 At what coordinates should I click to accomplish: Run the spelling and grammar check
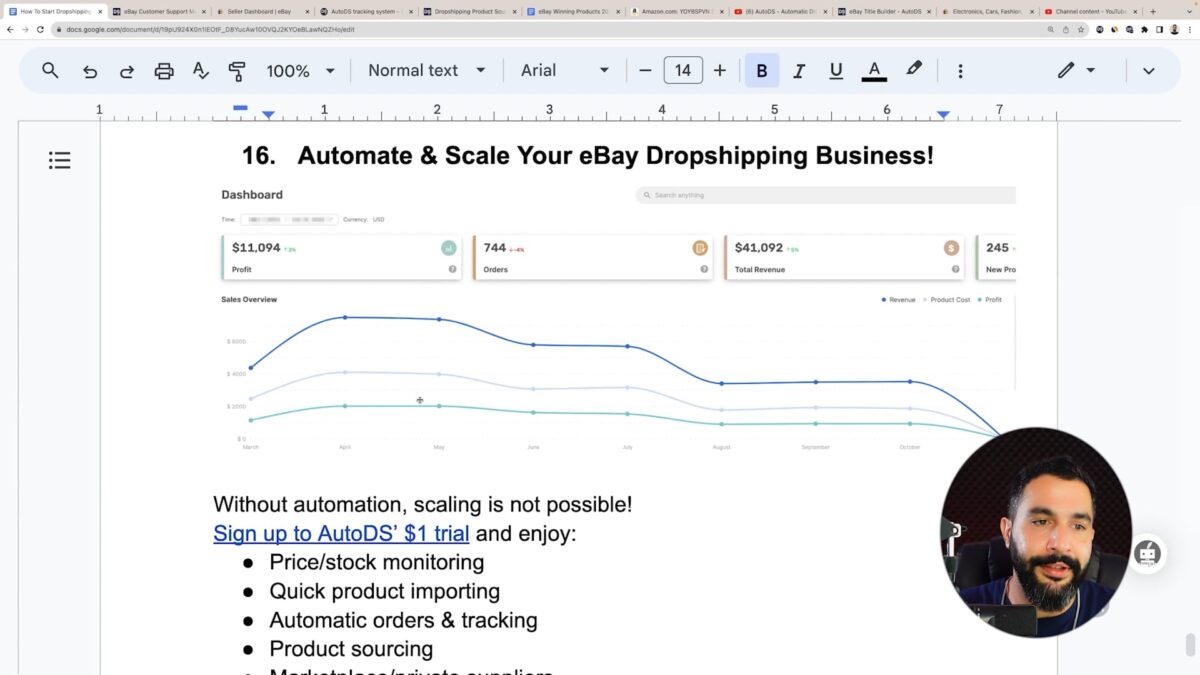point(200,71)
